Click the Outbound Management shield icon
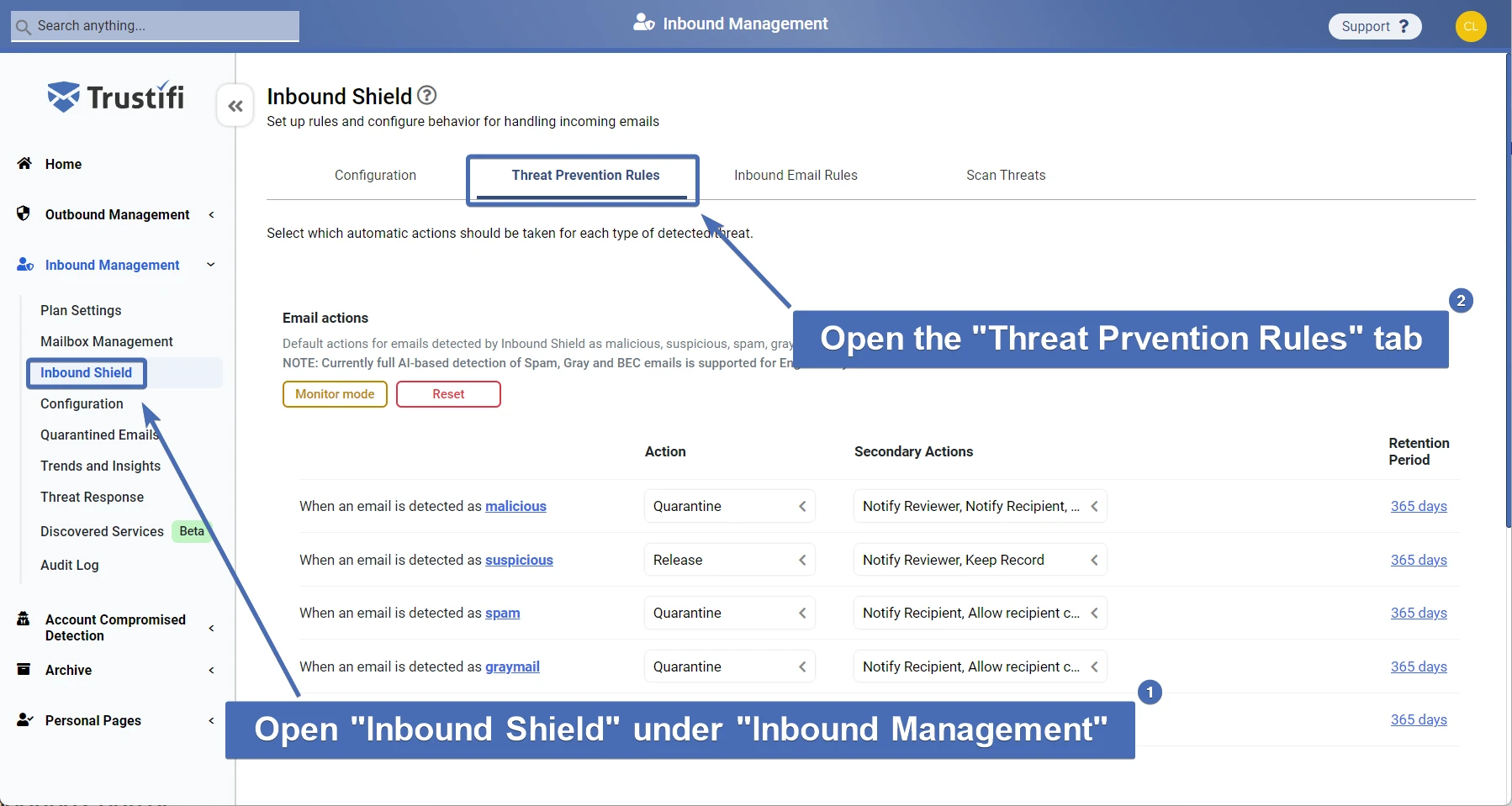 24,213
